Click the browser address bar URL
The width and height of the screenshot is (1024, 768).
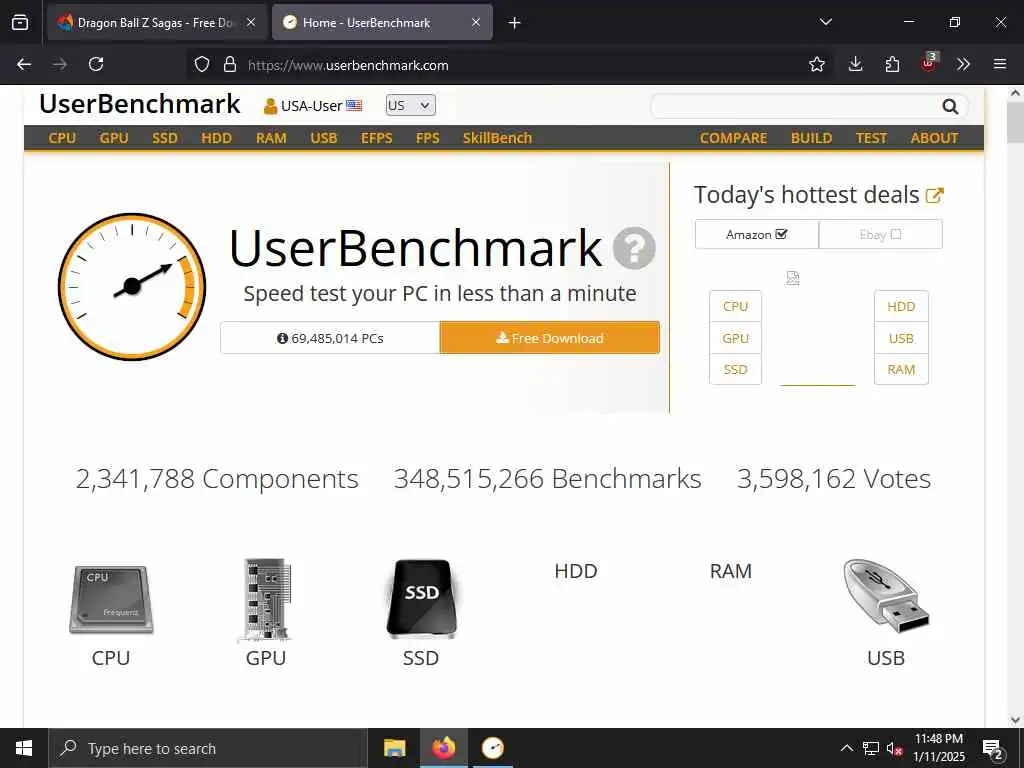point(348,65)
